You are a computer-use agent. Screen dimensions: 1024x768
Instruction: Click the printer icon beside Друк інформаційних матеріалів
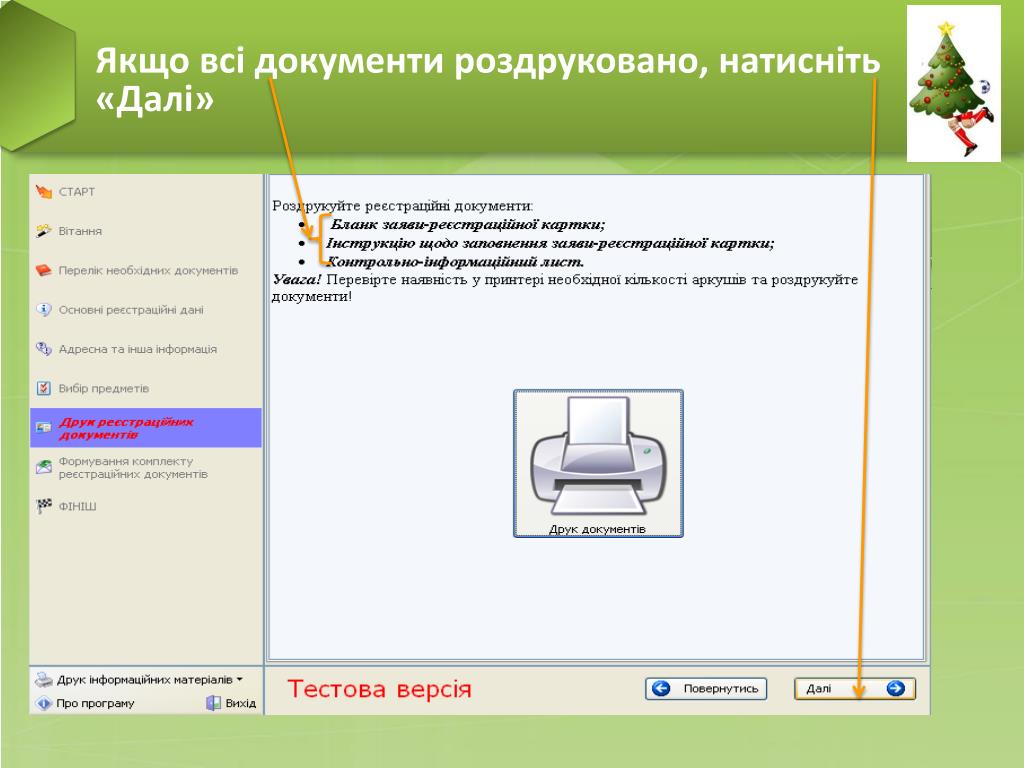pyautogui.click(x=44, y=680)
